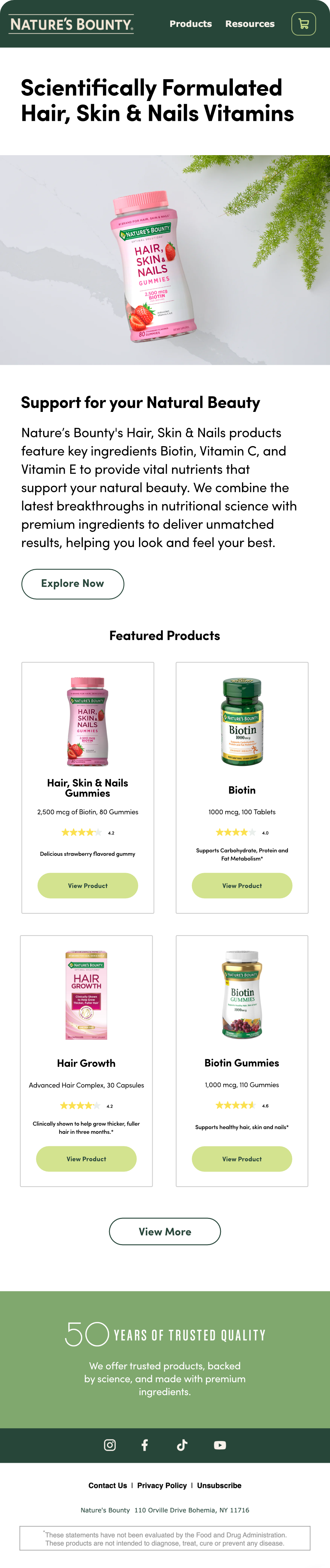Click the hero gummies bottle banner image
This screenshot has width=330, height=1568.
point(165,260)
